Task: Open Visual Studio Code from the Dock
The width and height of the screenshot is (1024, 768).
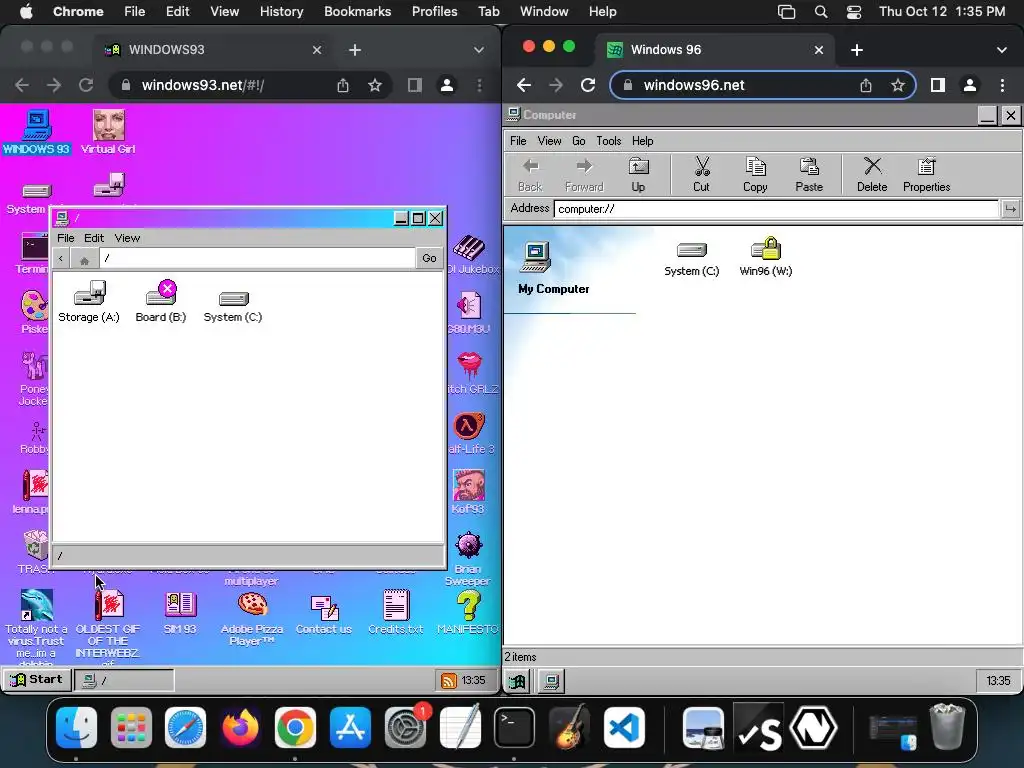Action: click(x=624, y=727)
